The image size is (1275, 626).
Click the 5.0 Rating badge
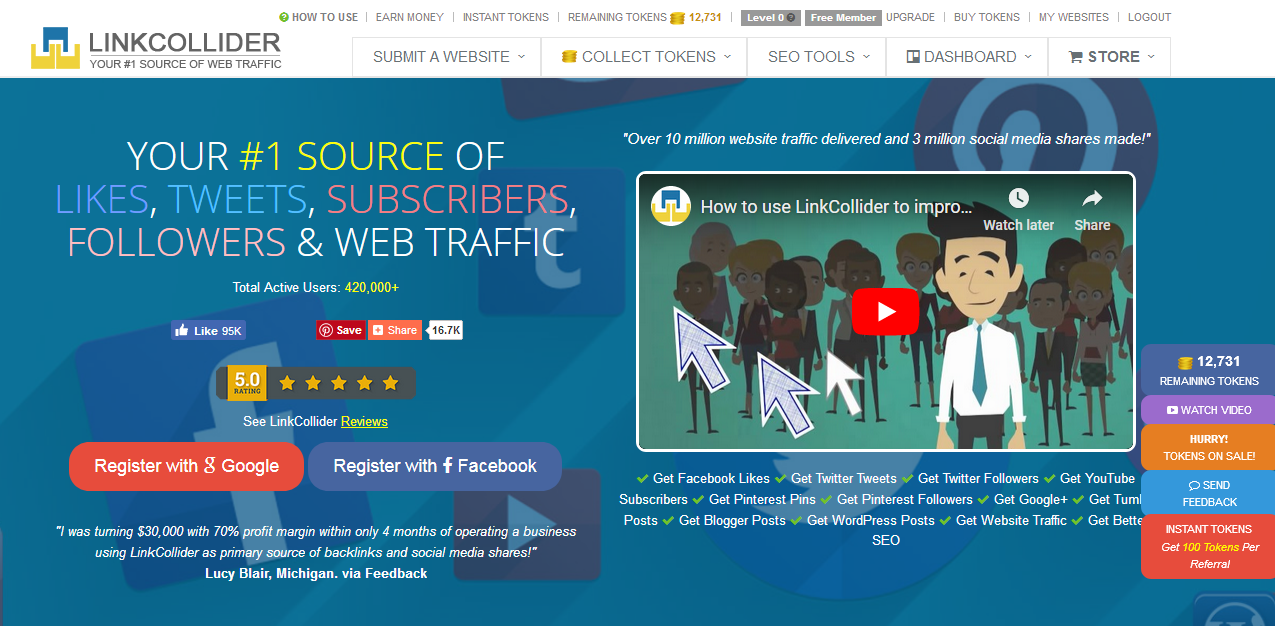(x=247, y=383)
